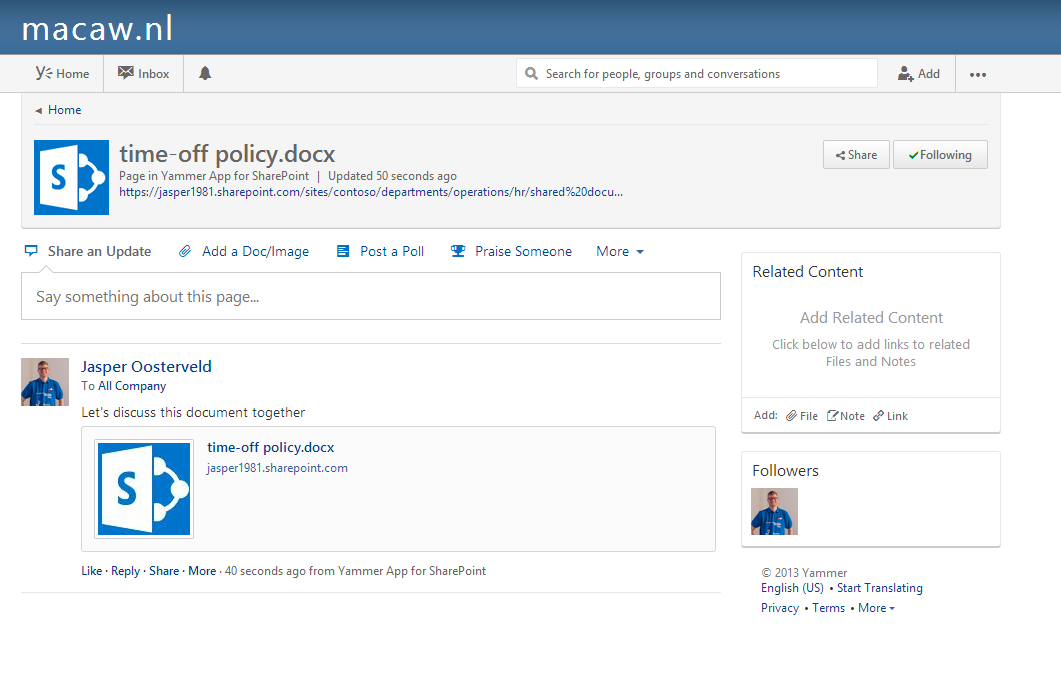This screenshot has width=1061, height=674.
Task: Click the macaw.nl network title
Action: [97, 28]
